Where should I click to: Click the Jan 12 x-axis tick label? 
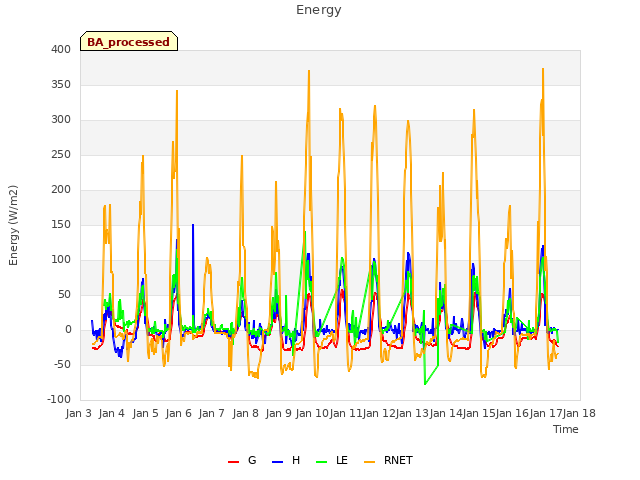379,413
